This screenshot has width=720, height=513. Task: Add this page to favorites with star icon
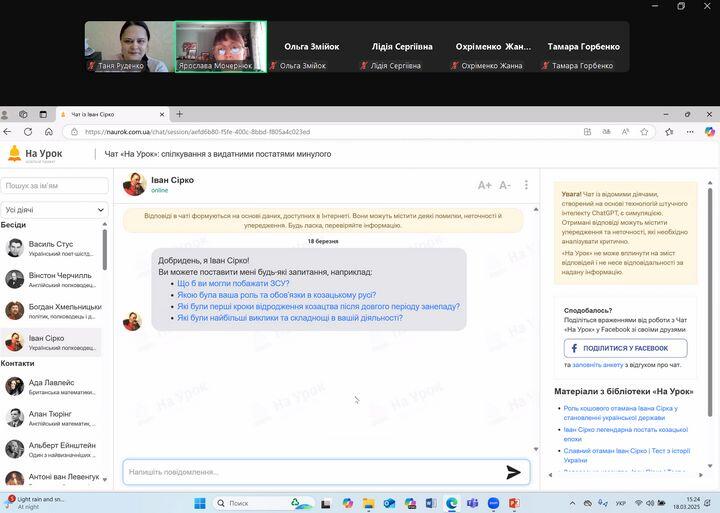click(x=644, y=132)
